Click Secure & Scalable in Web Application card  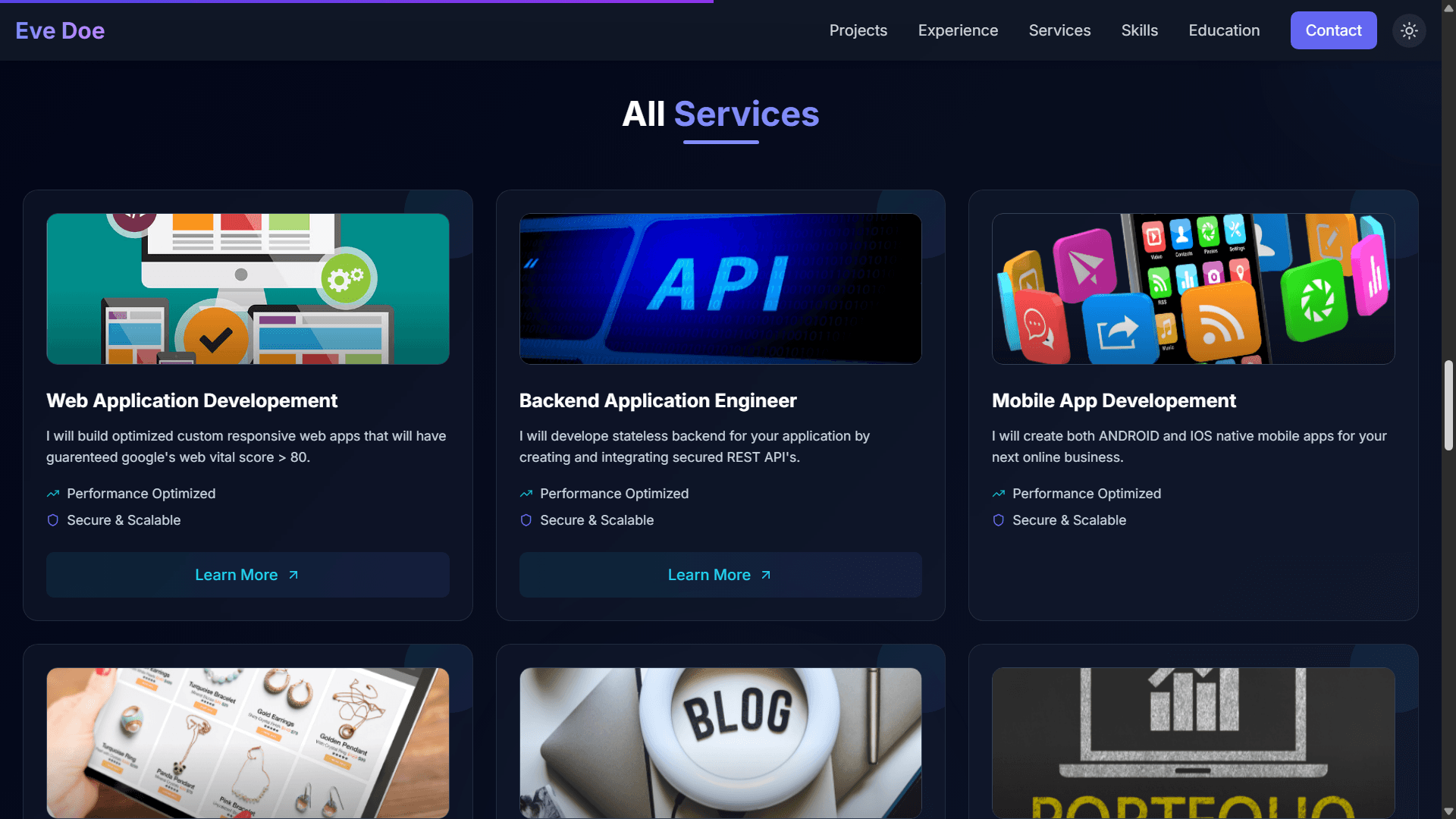point(124,520)
